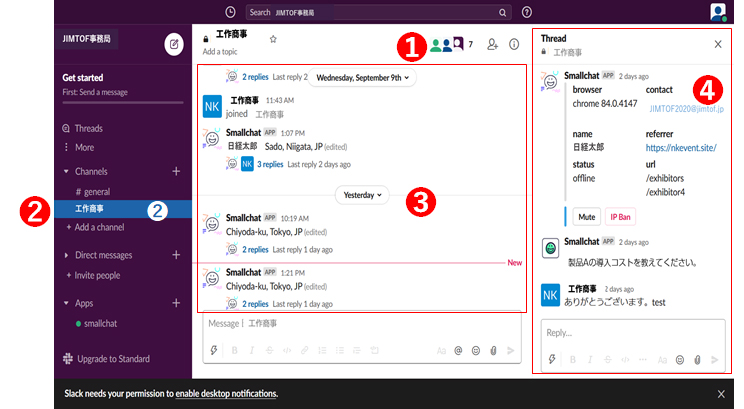The width and height of the screenshot is (744, 409).
Task: Click the Message 工作商事 input box
Action: [x=362, y=324]
